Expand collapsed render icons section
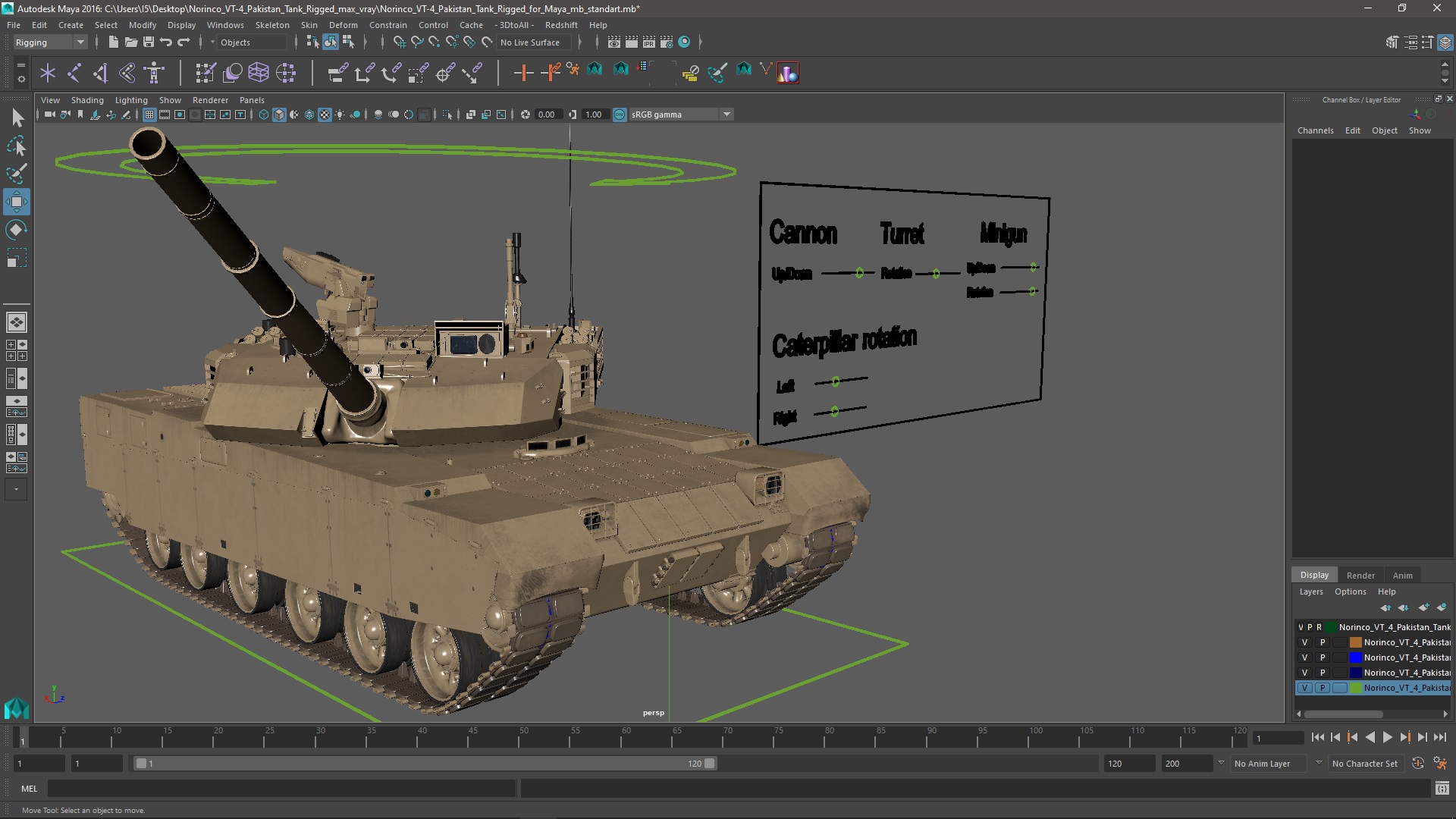The height and width of the screenshot is (819, 1456). pos(699,42)
